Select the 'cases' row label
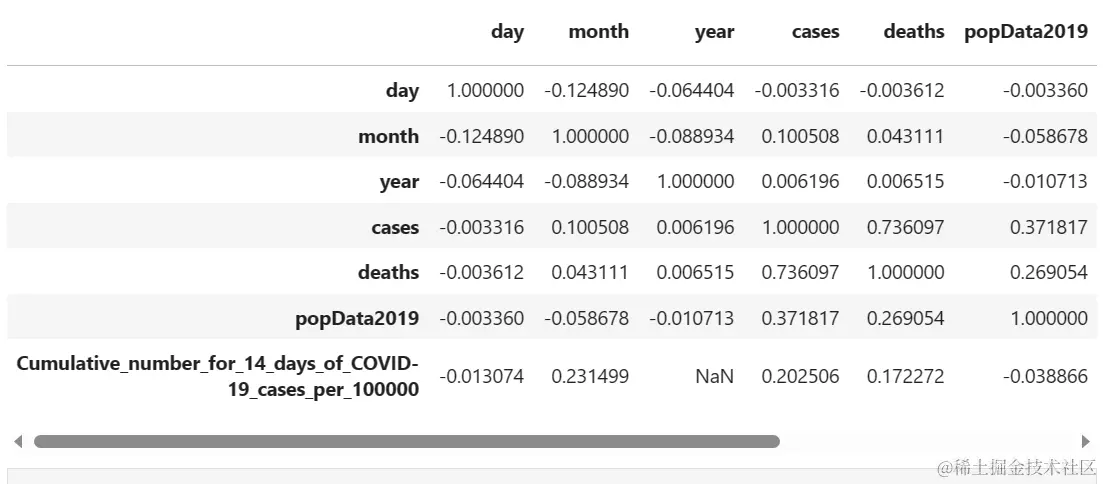Screen dimensions: 1103x484 click(x=395, y=227)
